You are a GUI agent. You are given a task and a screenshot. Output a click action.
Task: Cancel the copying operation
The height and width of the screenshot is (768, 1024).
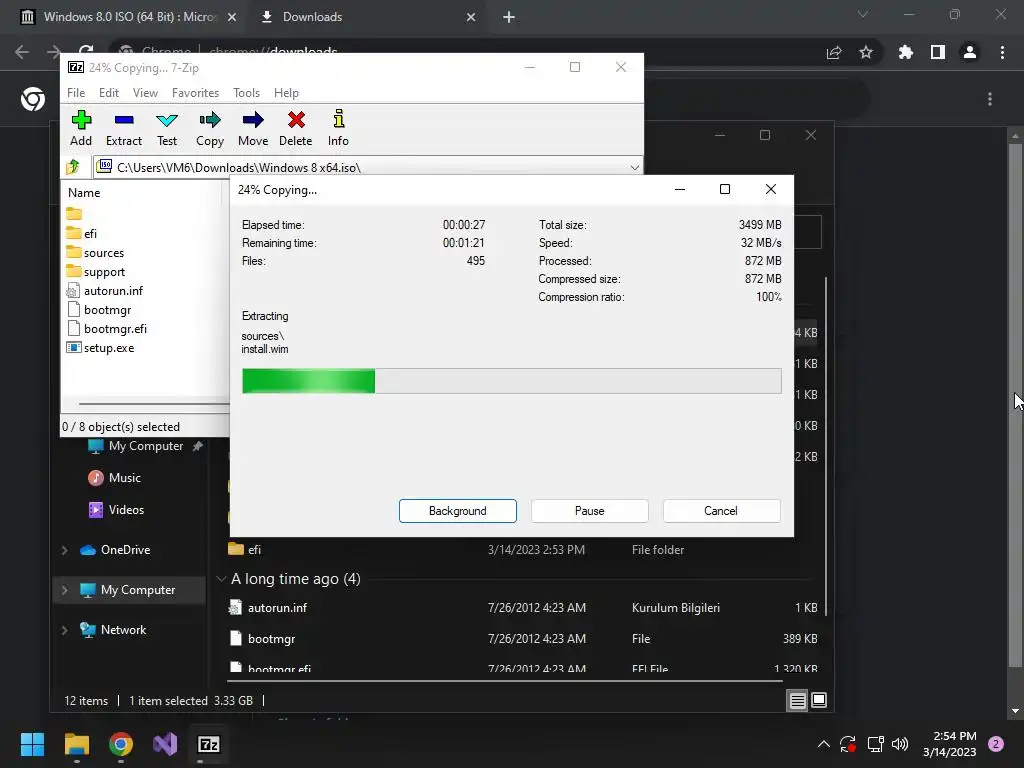click(x=721, y=511)
